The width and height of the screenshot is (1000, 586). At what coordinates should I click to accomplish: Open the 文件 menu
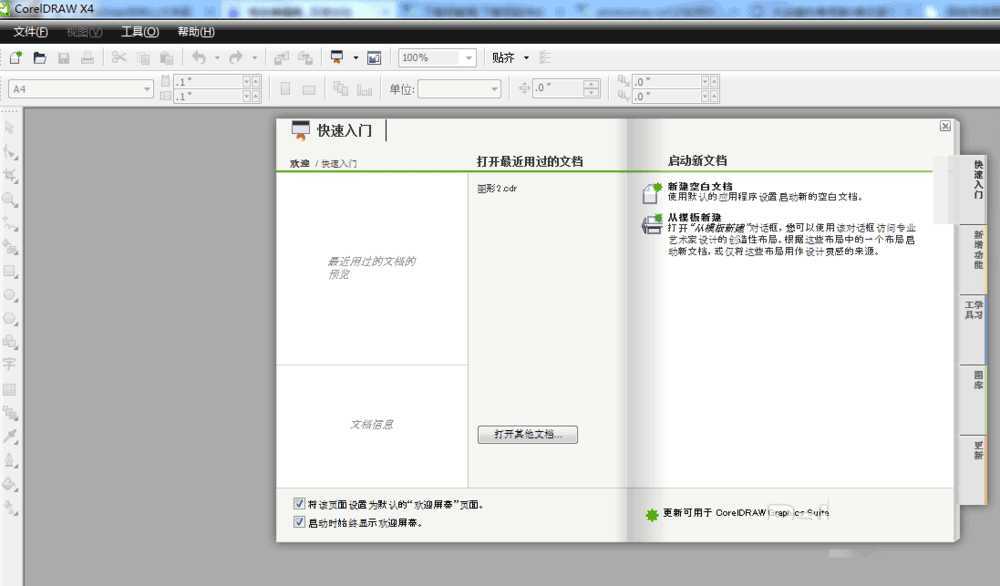28,31
